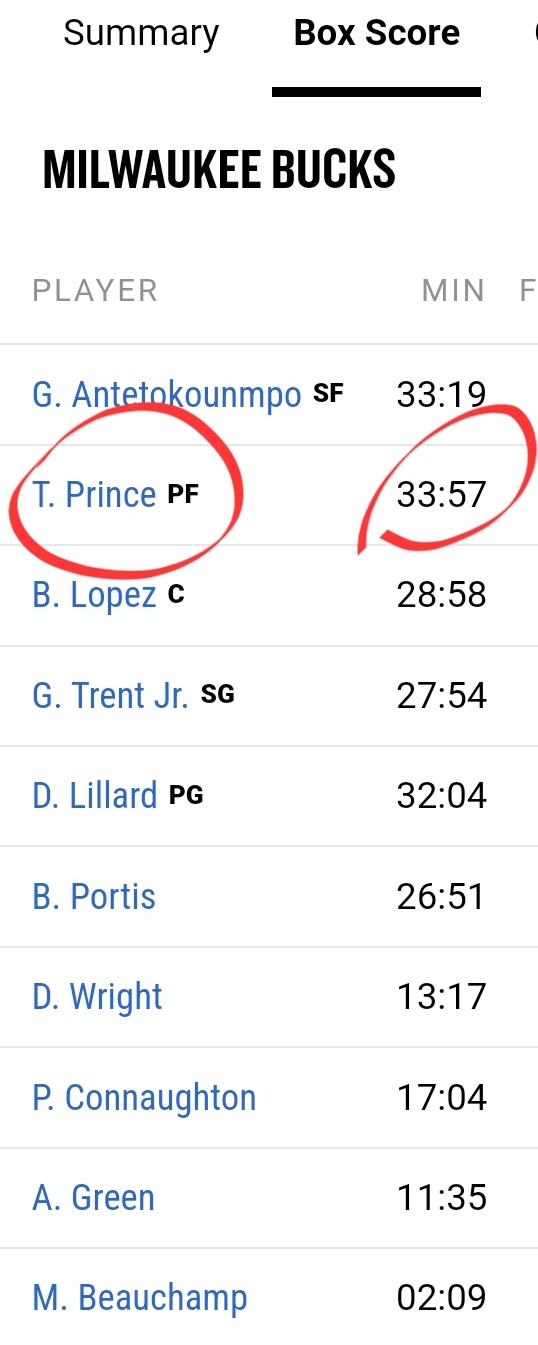Switch to the Summary tab
Image resolution: width=538 pixels, height=1345 pixels.
pos(141,34)
